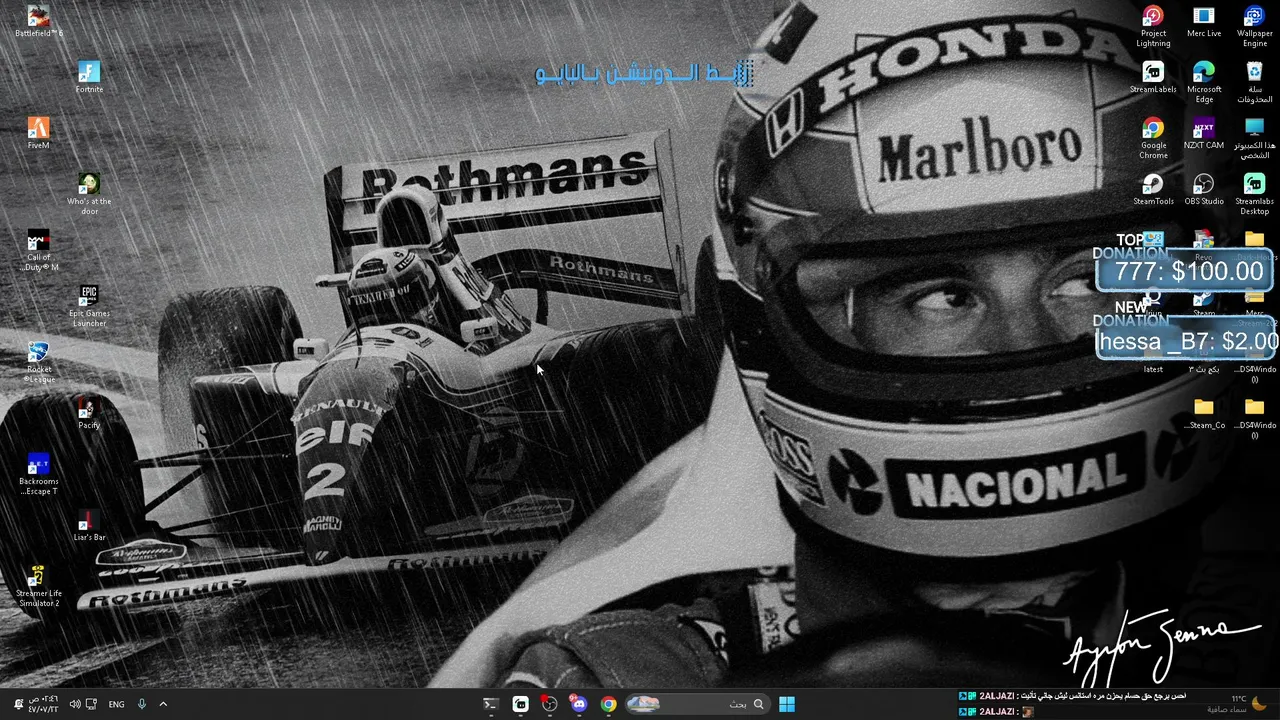1280x720 pixels.
Task: Select Streamer Life Simulator 2 icon
Action: 38,586
